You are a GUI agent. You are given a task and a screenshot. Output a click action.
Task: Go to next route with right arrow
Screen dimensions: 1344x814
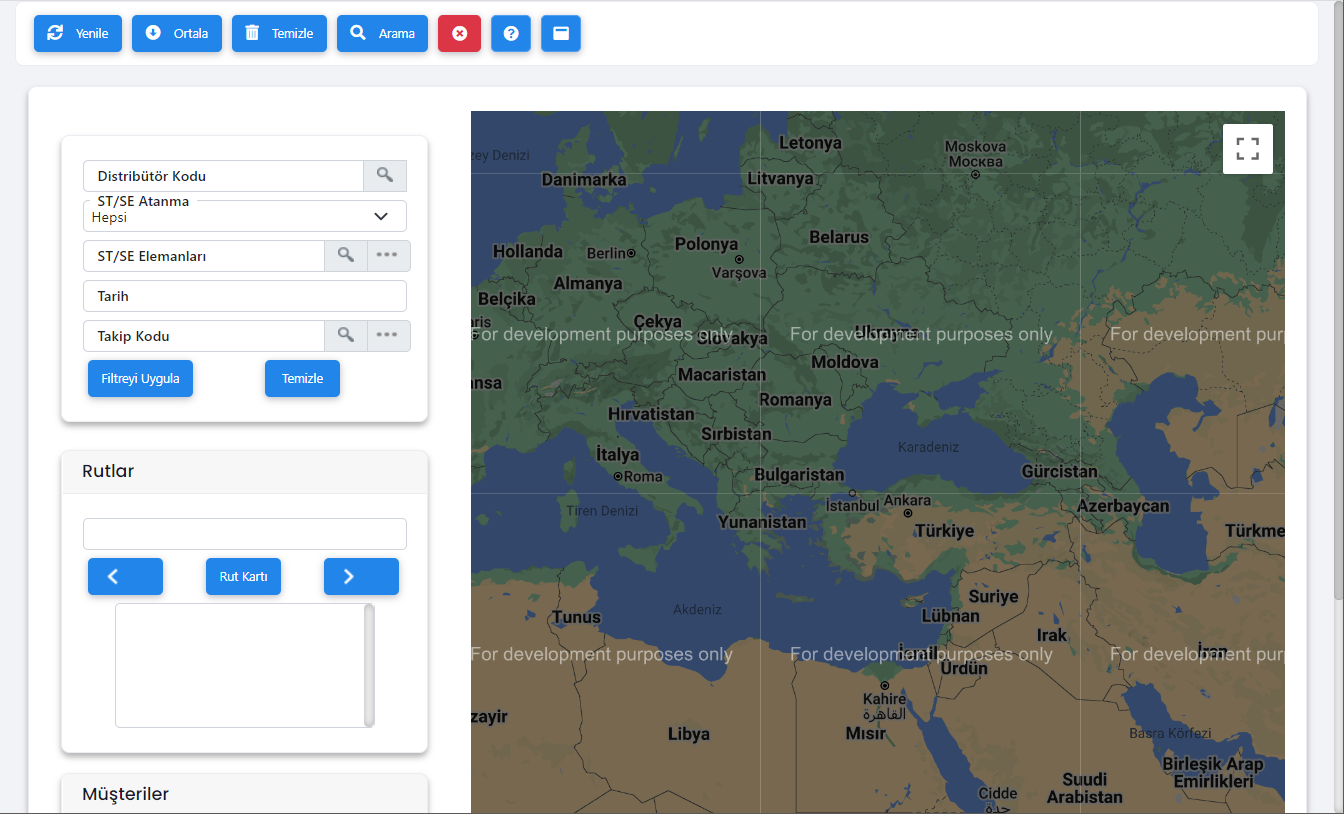(x=361, y=577)
